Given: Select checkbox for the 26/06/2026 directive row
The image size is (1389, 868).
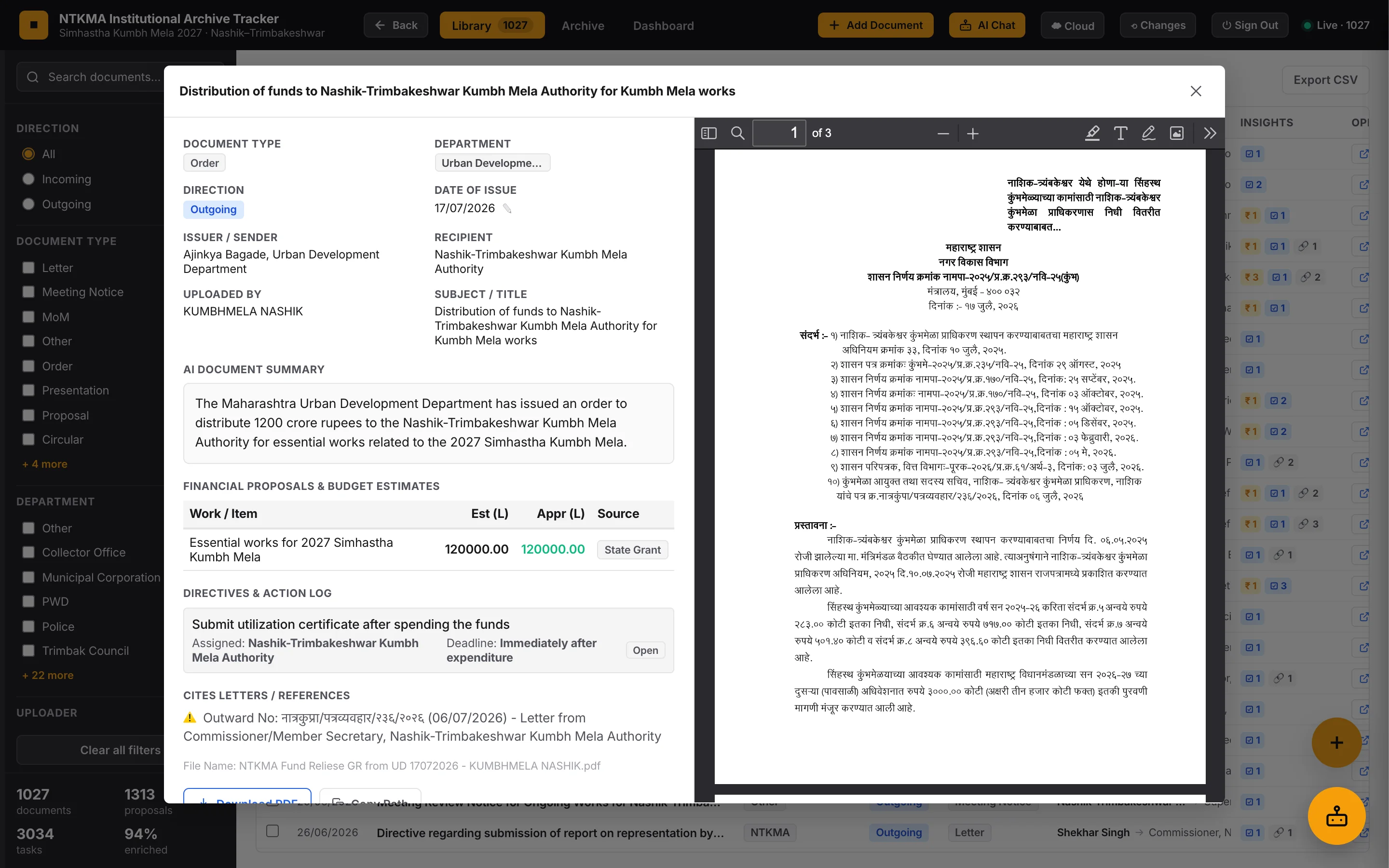Looking at the screenshot, I should coord(272,831).
